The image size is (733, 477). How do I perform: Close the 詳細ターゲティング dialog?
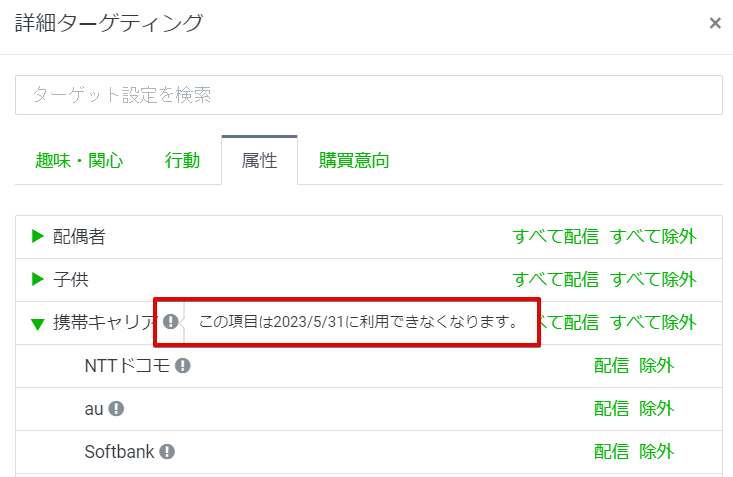click(715, 23)
